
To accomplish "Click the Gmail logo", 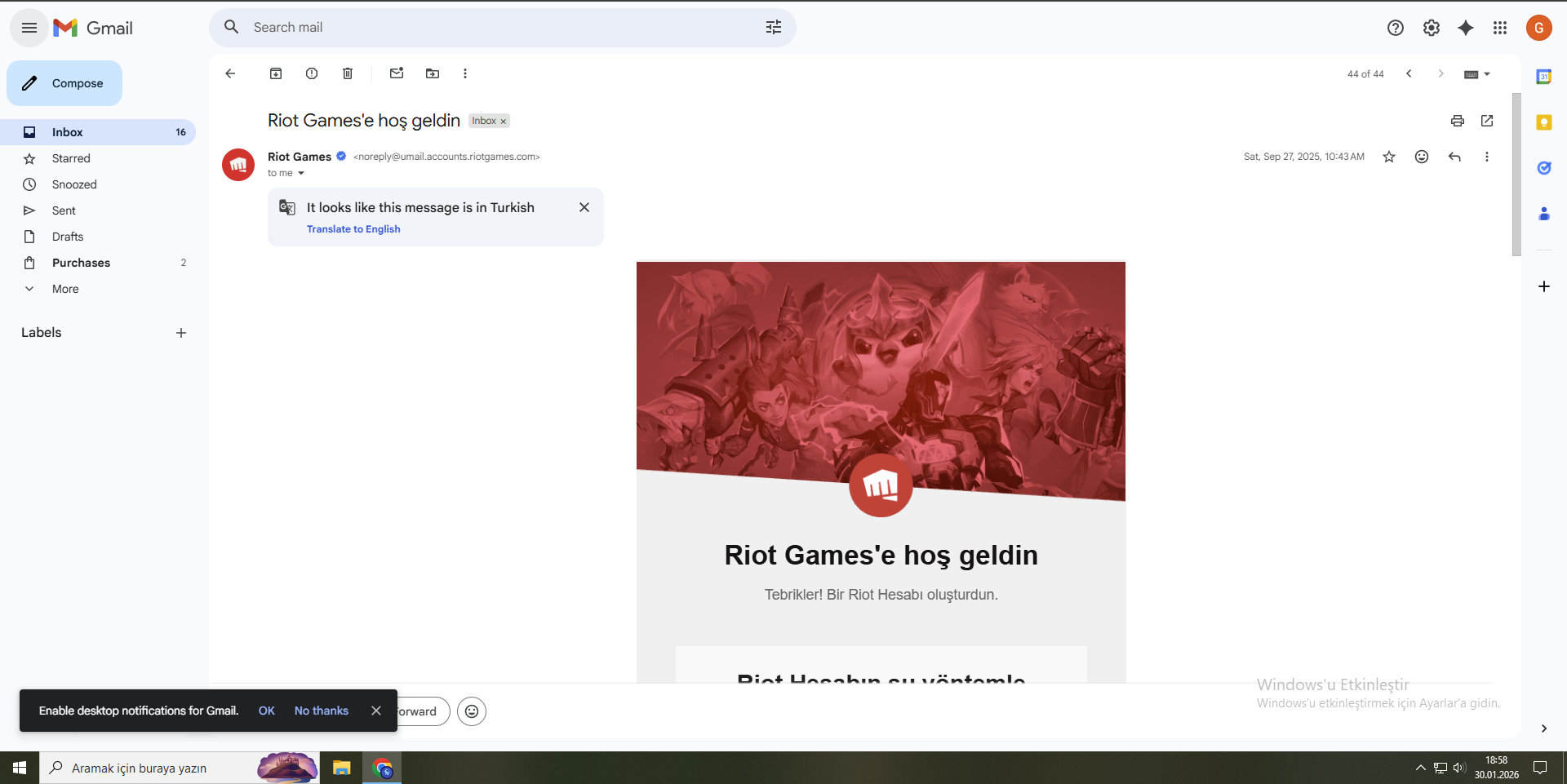I will pos(93,28).
